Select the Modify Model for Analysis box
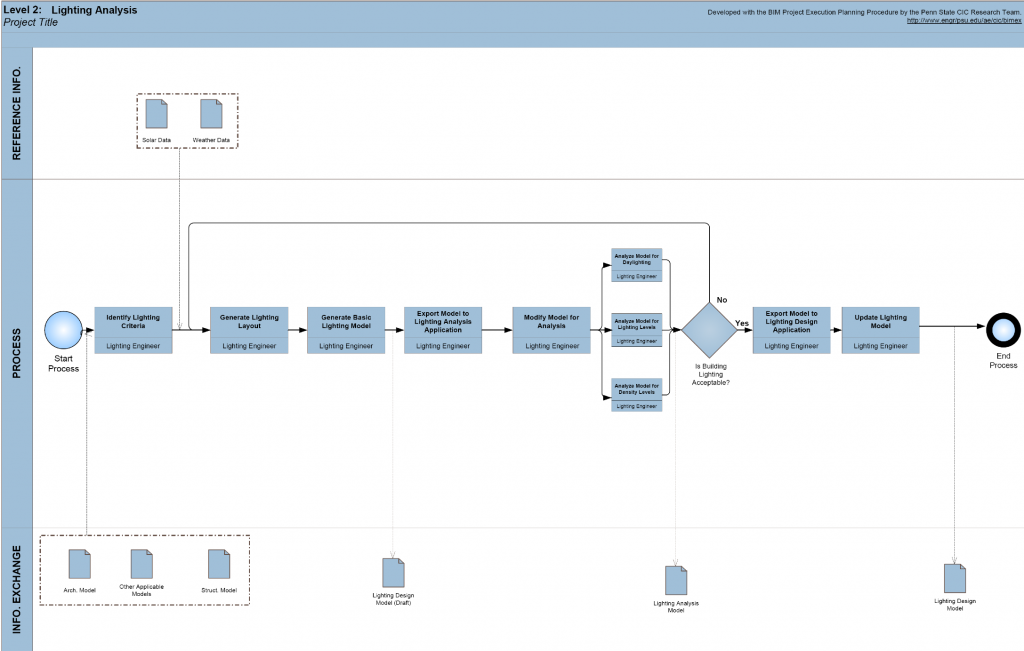The height and width of the screenshot is (651, 1024). click(x=551, y=329)
